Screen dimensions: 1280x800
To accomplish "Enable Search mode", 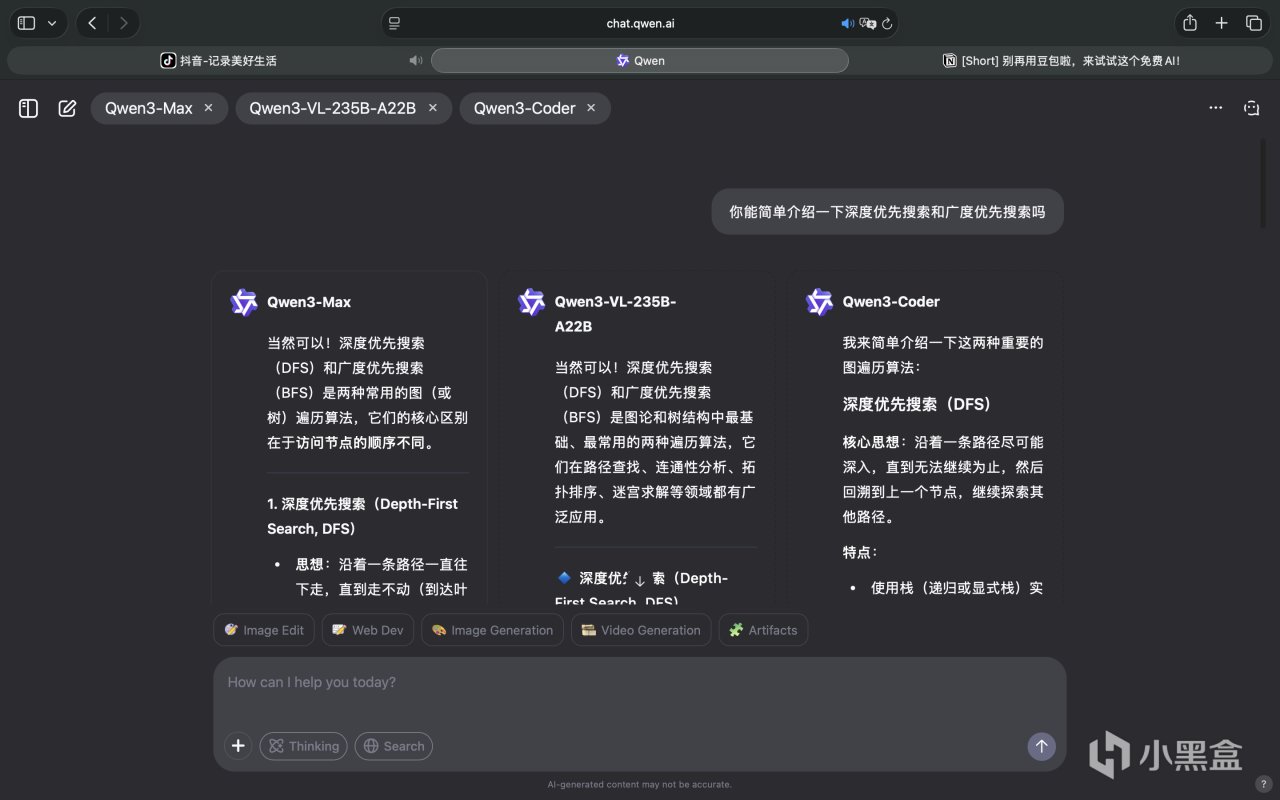I will point(393,746).
